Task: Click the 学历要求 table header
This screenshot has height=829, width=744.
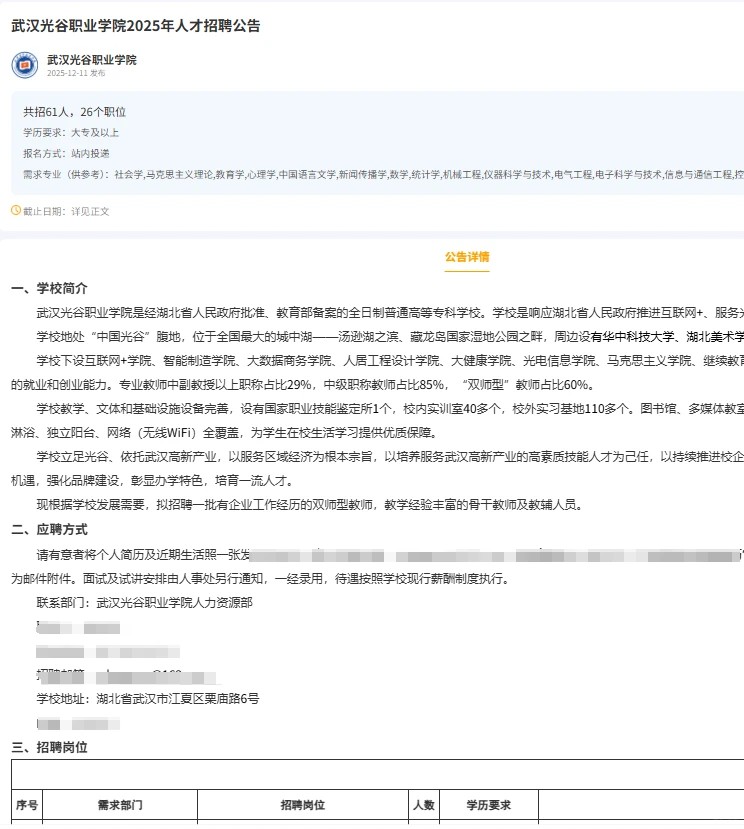Action: 489,805
